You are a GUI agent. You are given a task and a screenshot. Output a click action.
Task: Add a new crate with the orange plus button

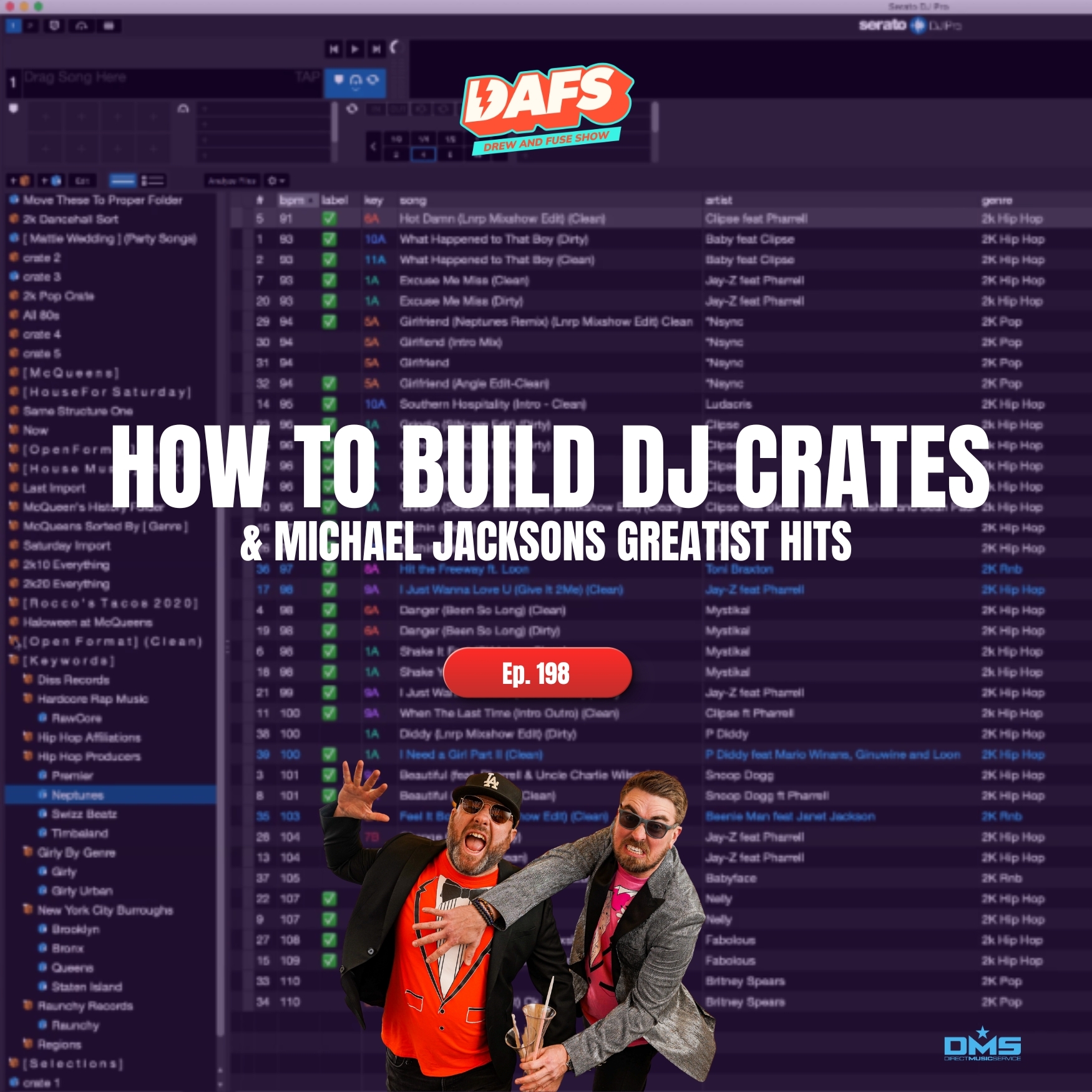tap(19, 181)
